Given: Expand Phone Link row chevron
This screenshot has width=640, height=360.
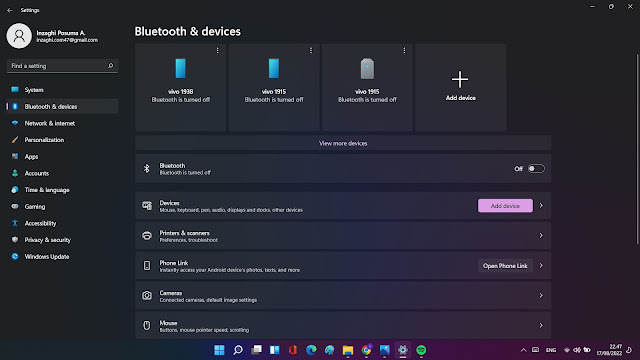Looking at the screenshot, I should [x=541, y=266].
